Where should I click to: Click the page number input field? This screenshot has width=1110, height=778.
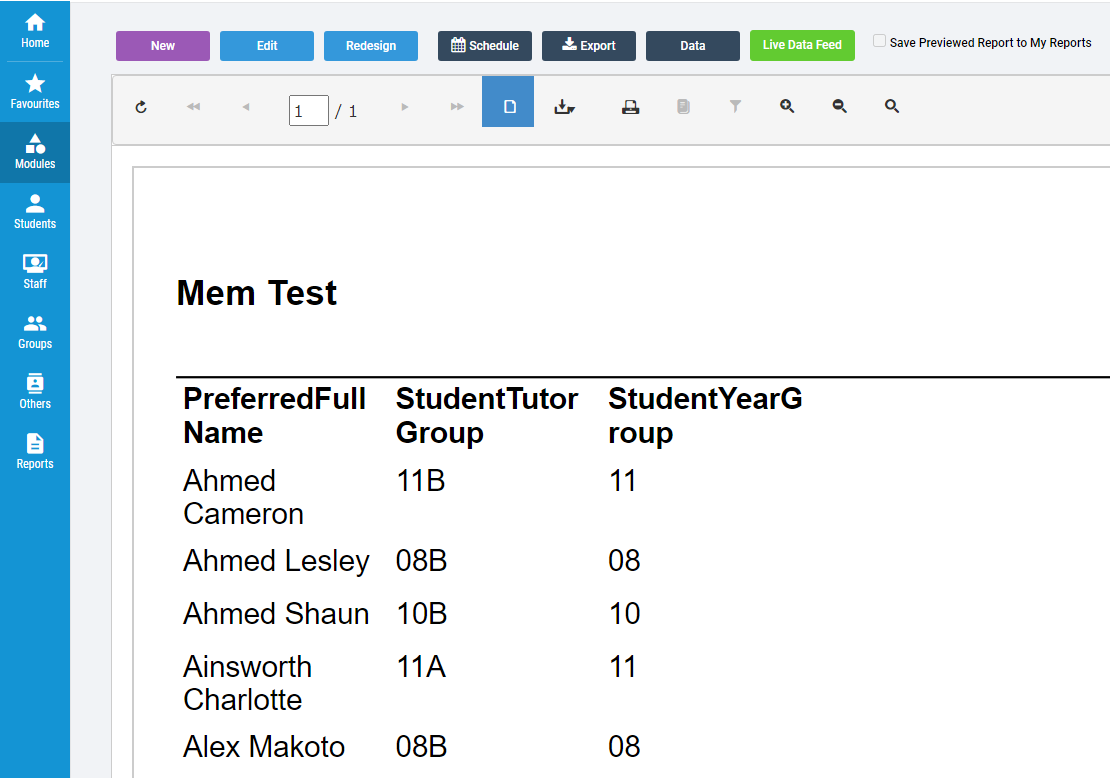click(308, 110)
